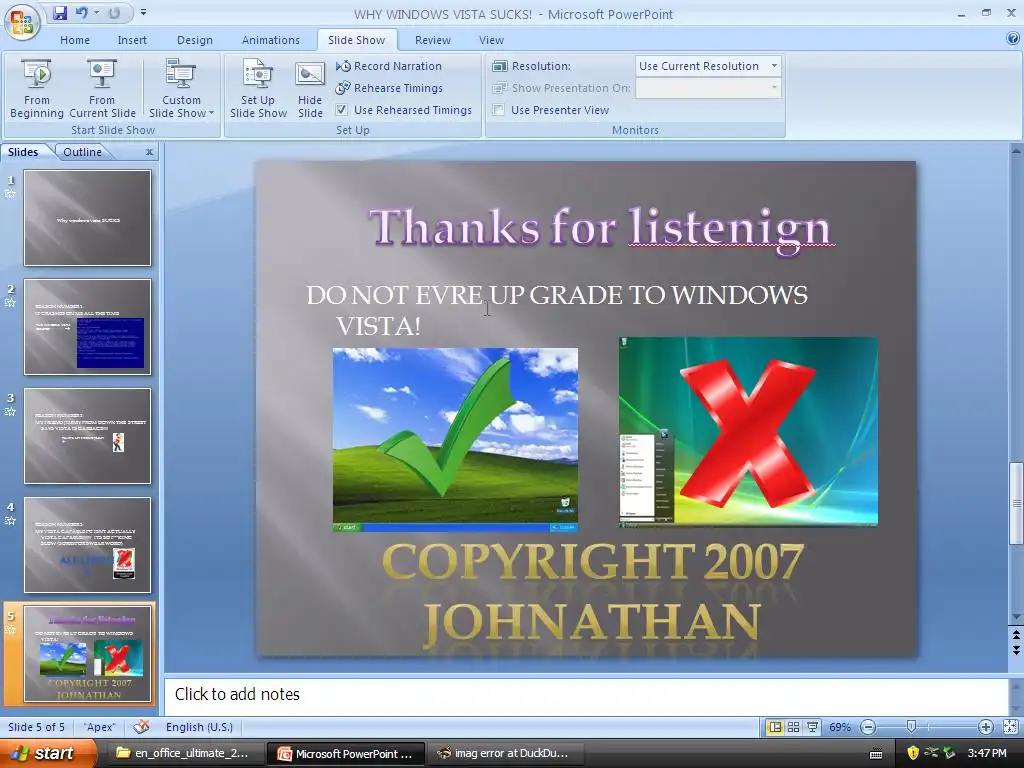Open the Home ribbon tab

(x=75, y=40)
